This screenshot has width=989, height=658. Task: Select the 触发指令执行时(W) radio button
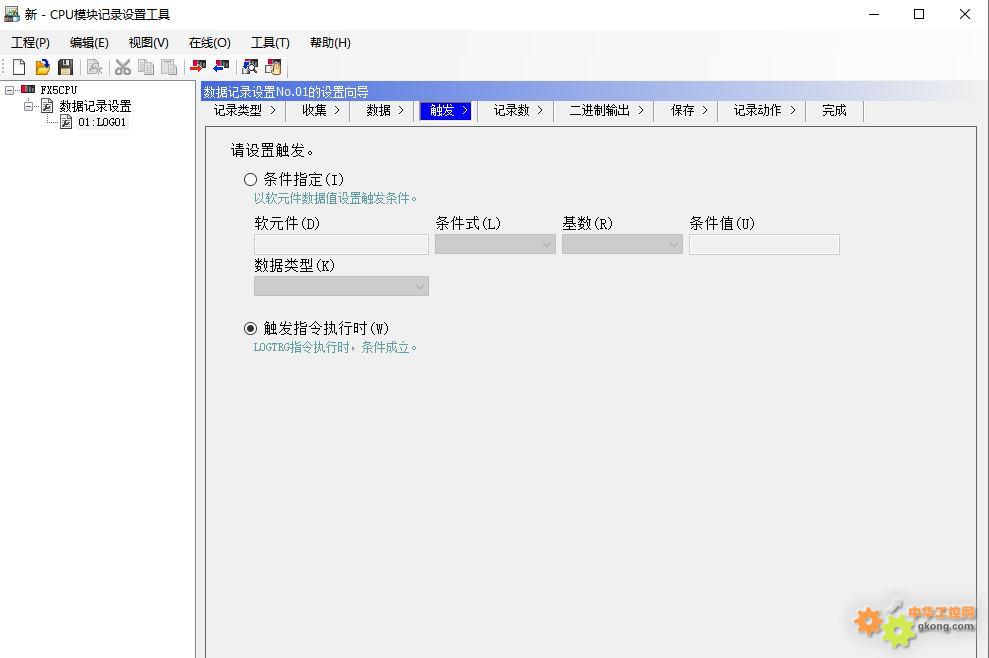point(250,329)
